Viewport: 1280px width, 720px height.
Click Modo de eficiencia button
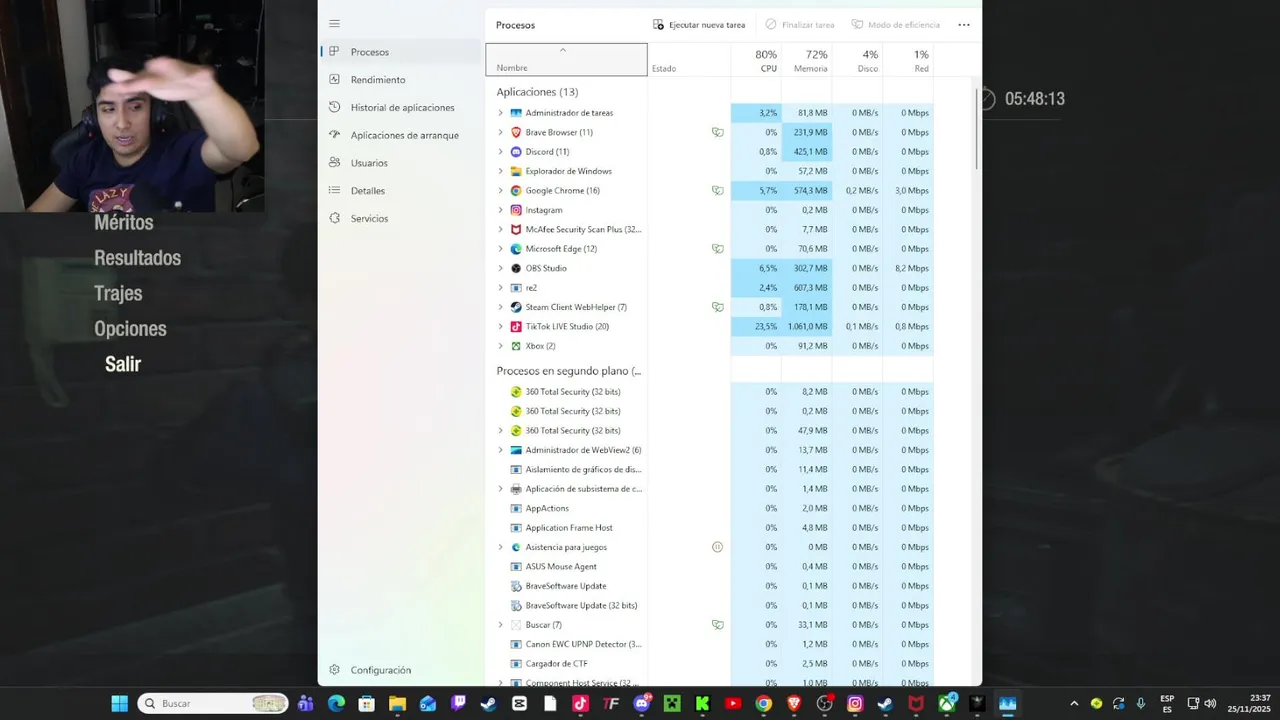pos(896,25)
